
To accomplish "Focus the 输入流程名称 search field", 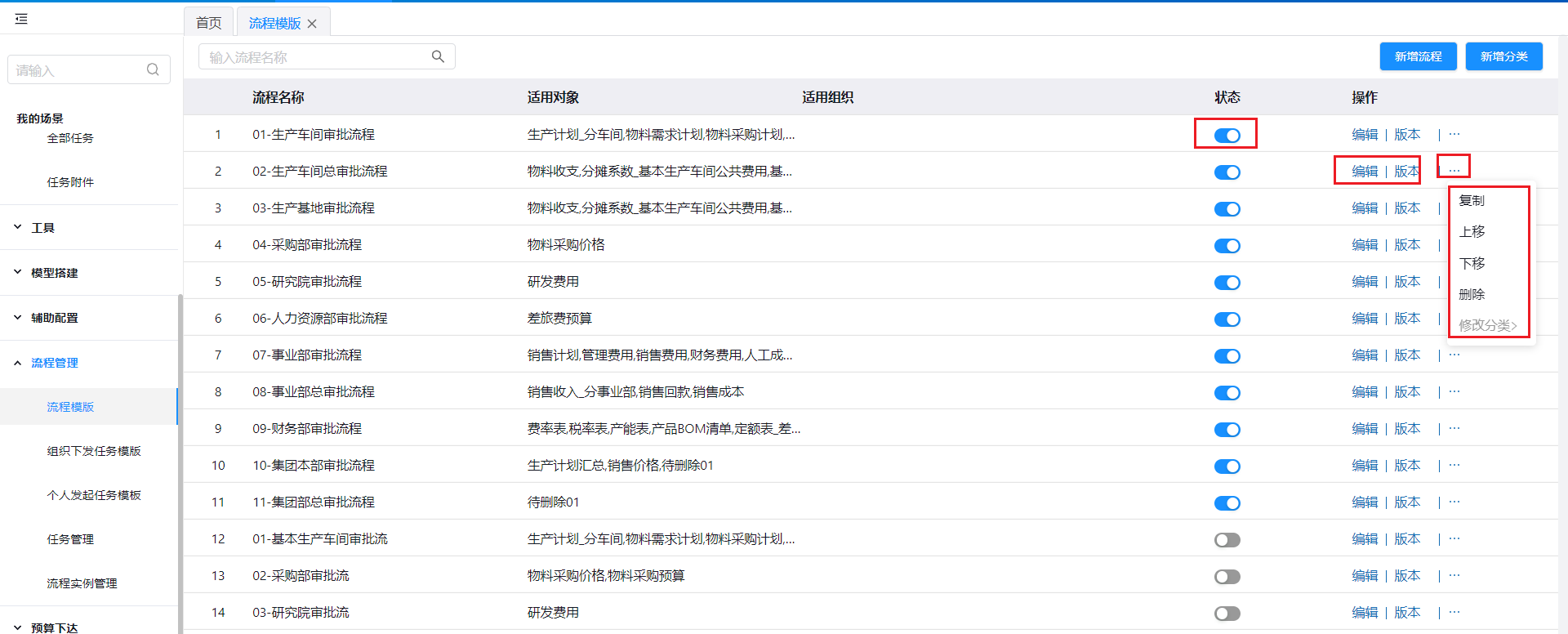I will click(x=314, y=57).
